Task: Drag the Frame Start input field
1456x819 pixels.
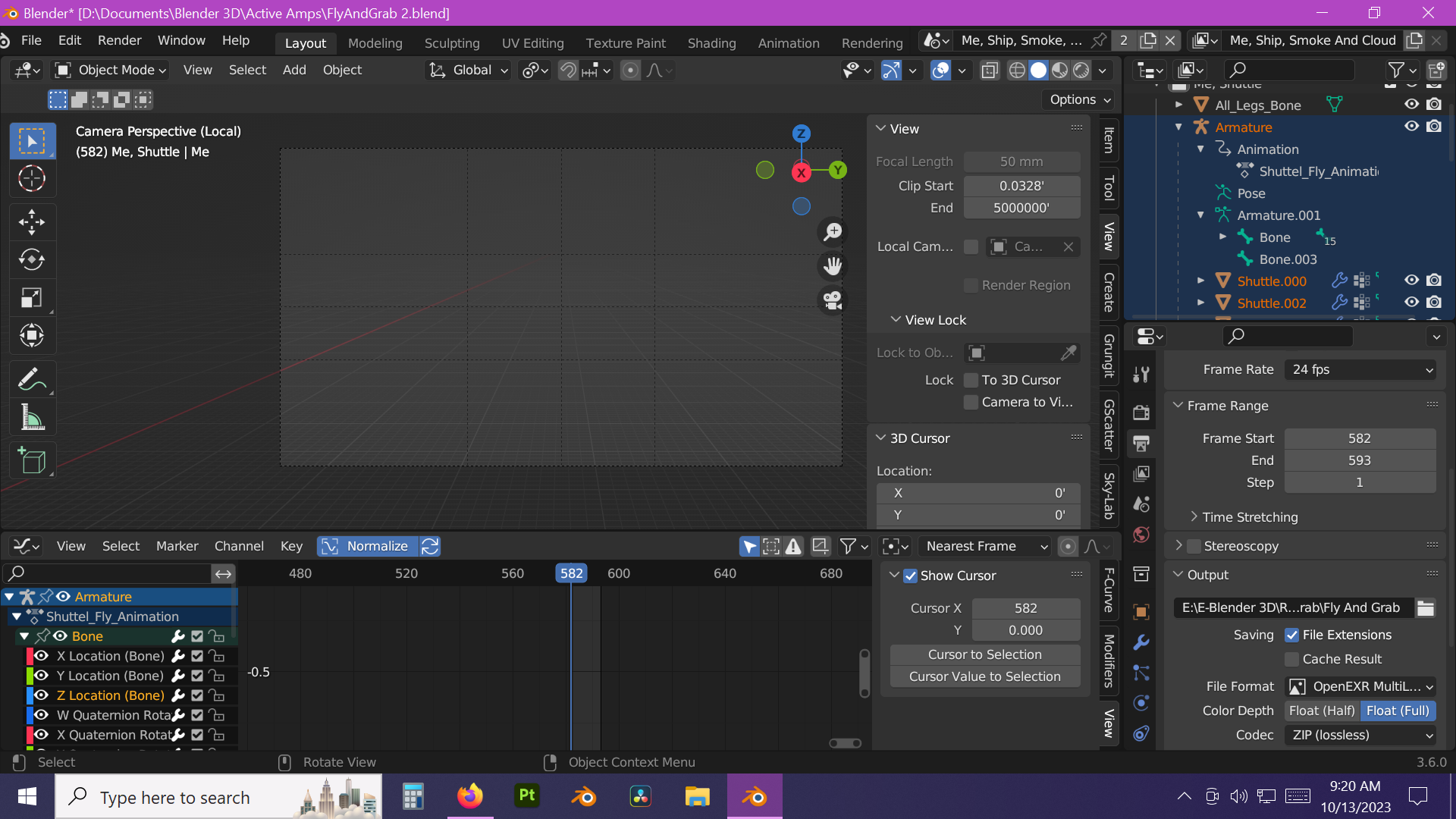Action: tap(1360, 437)
